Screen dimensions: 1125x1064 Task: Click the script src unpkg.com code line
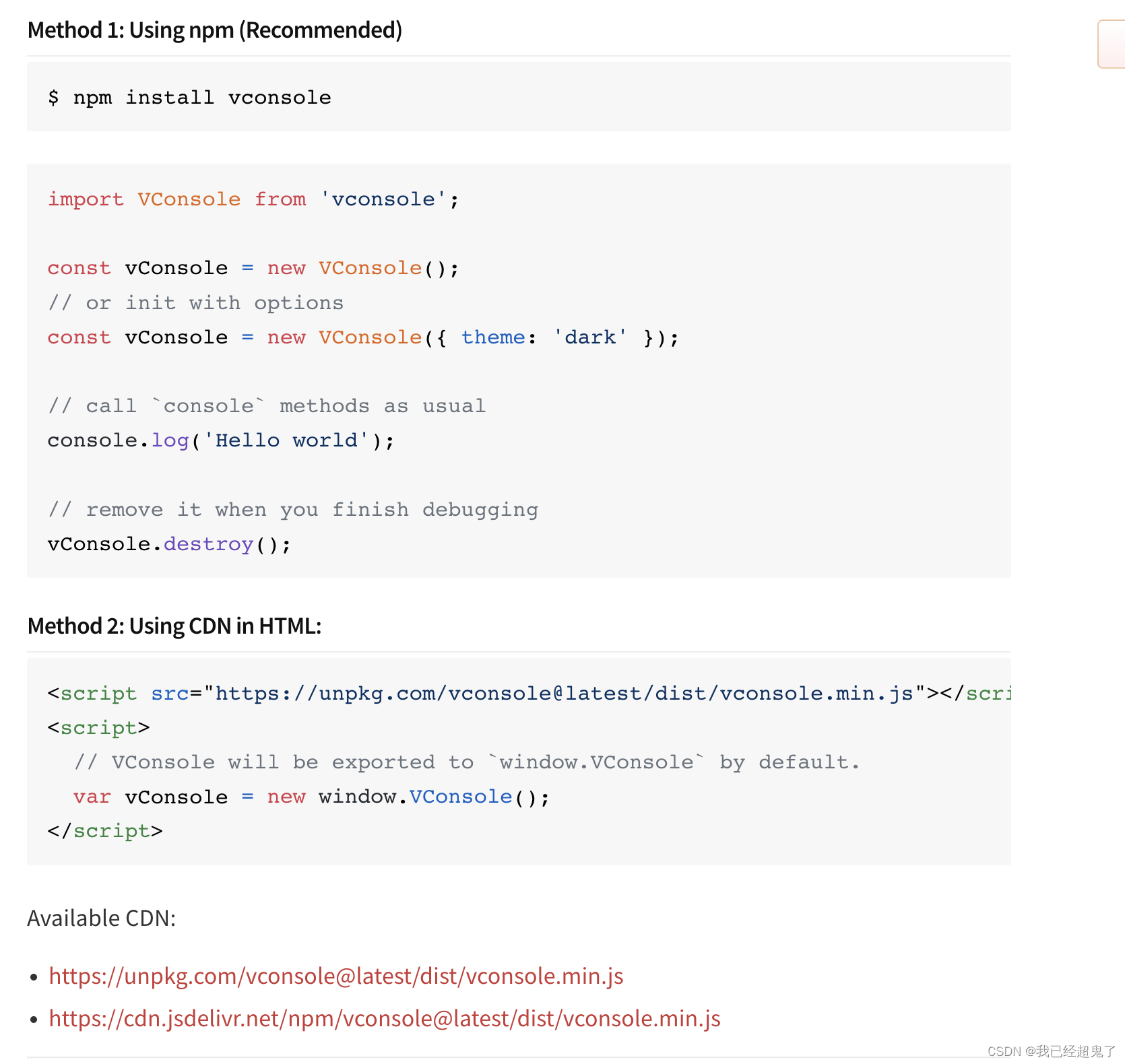529,694
